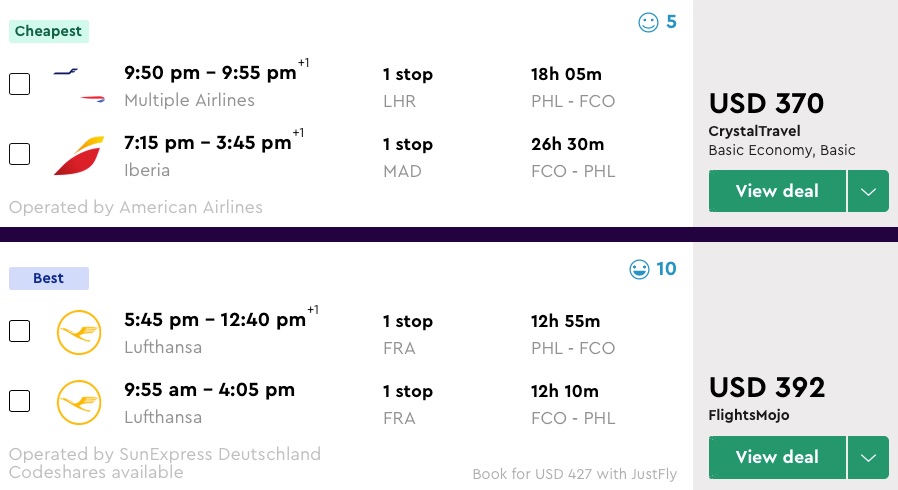Click the Multiple Airlines logo icon
Image resolution: width=898 pixels, height=490 pixels.
click(79, 85)
